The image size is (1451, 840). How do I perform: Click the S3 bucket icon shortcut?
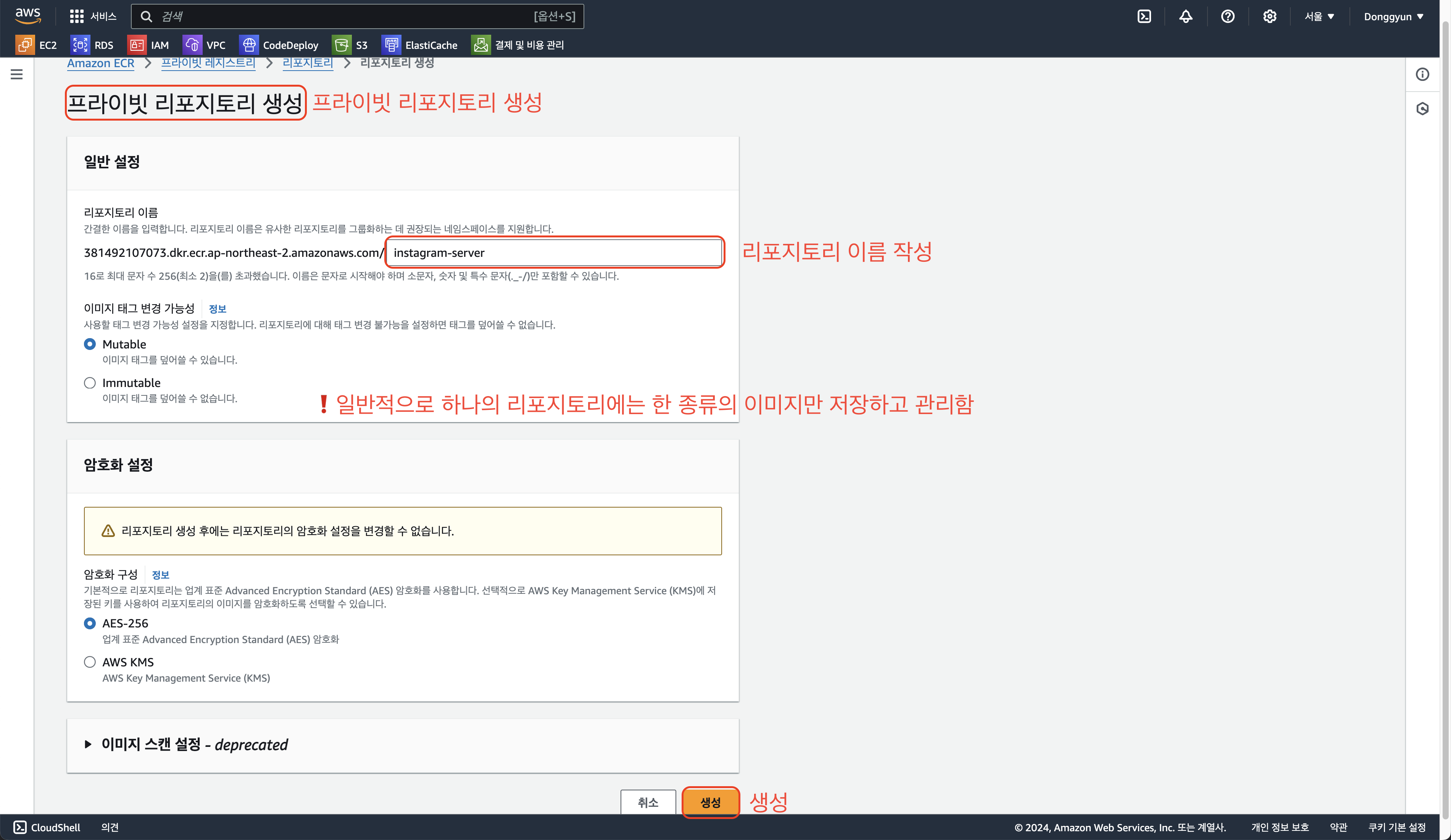[x=342, y=45]
